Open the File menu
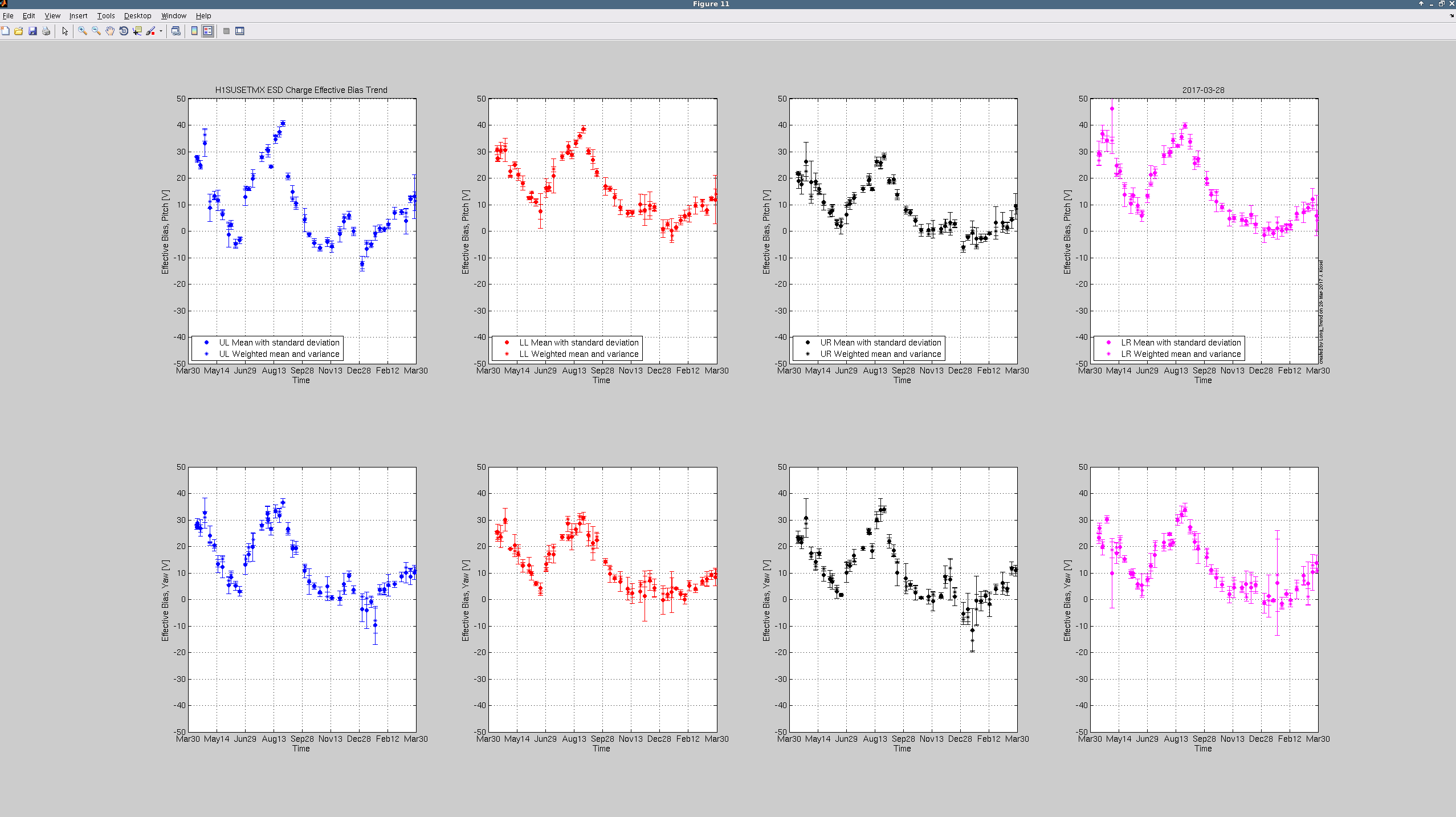 (x=8, y=16)
